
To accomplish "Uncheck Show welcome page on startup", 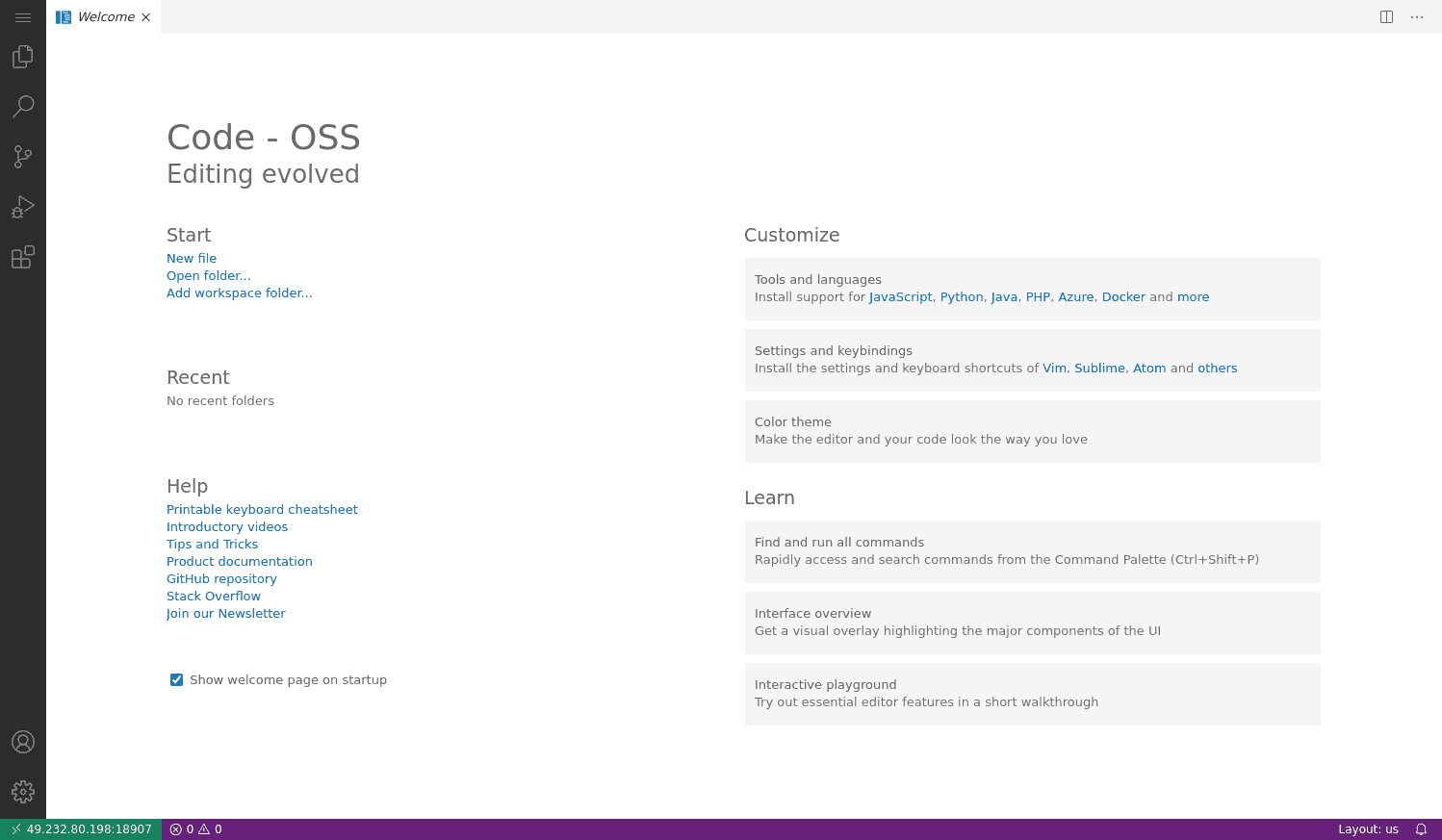I will point(177,680).
